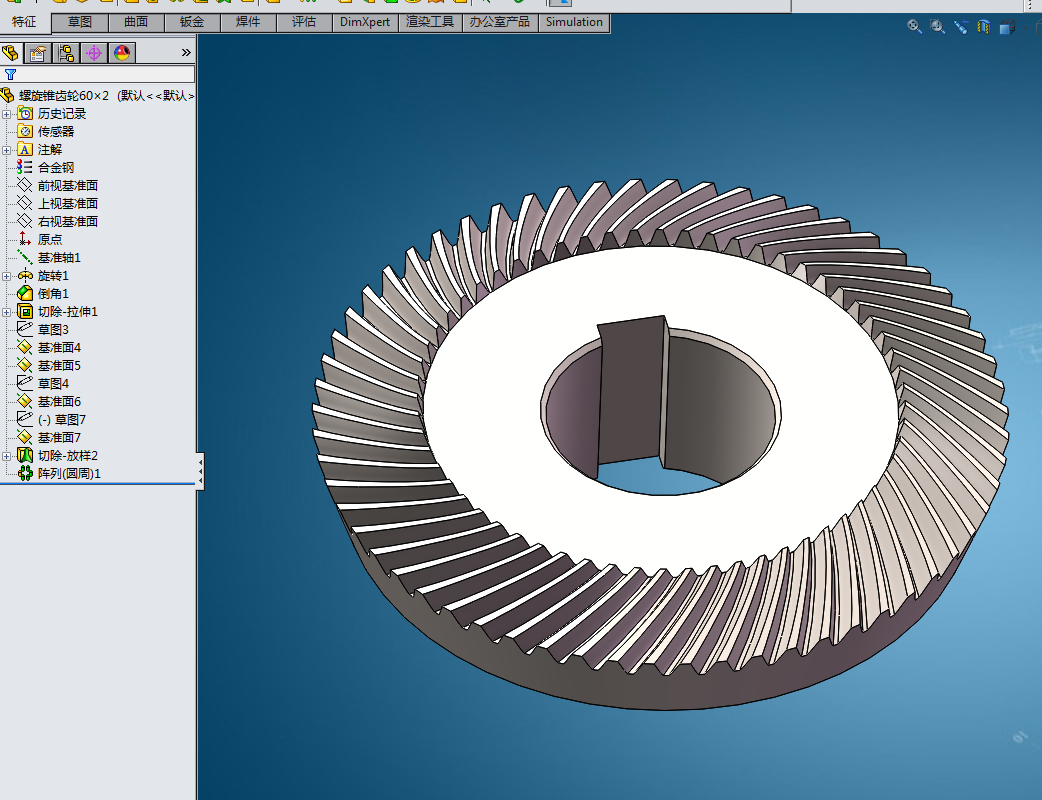Switch to the 特征 tab
This screenshot has height=800, width=1042.
(x=25, y=22)
